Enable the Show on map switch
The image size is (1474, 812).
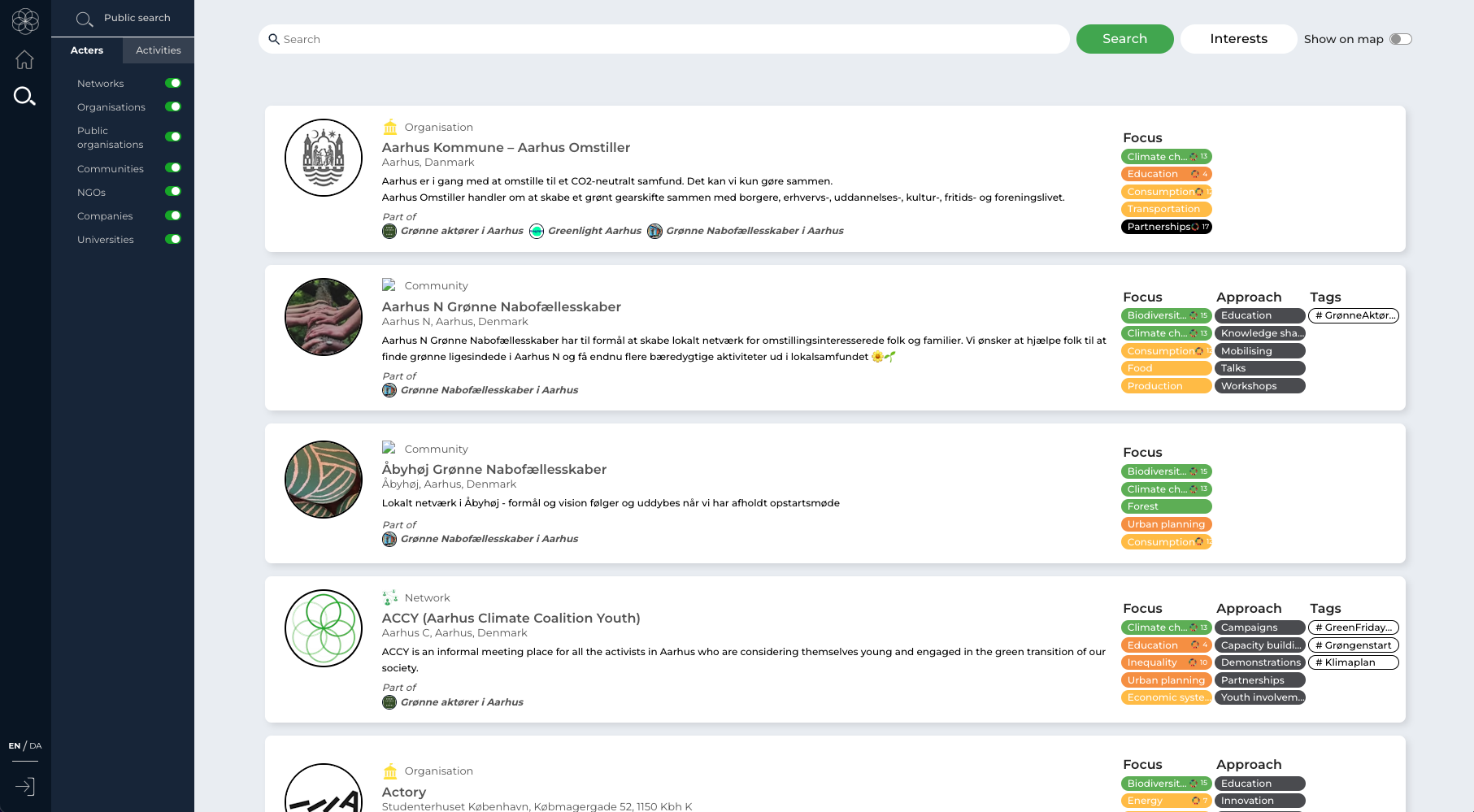tap(1400, 39)
